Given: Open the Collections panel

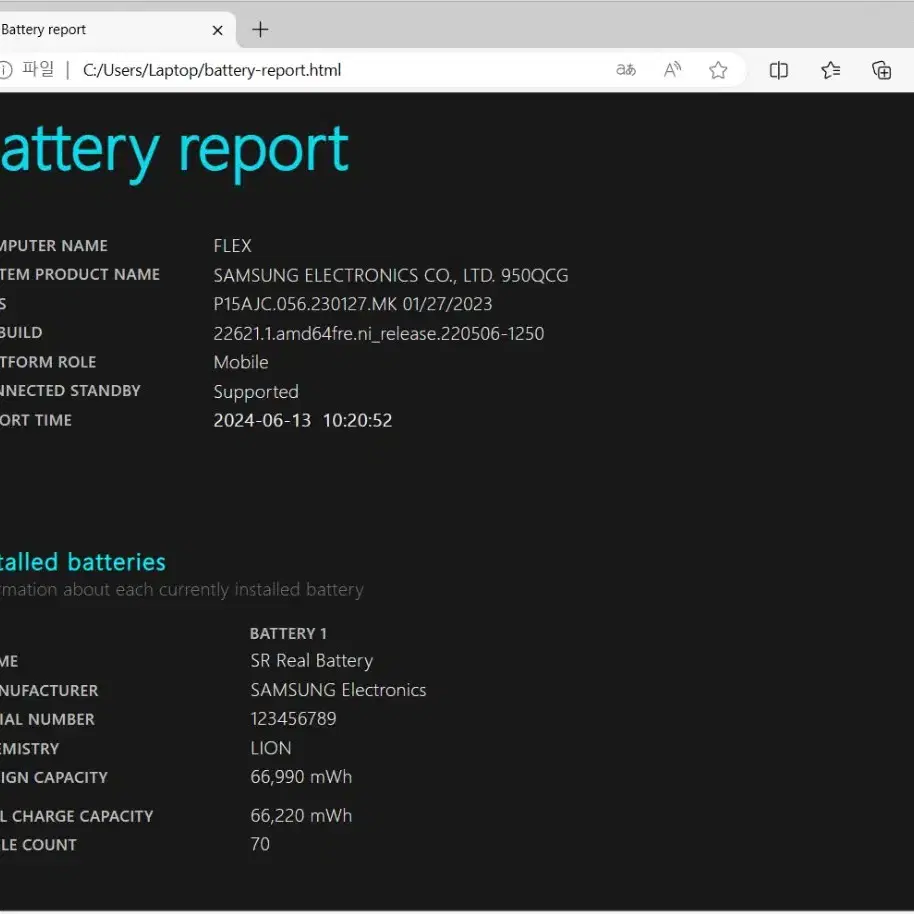Looking at the screenshot, I should pyautogui.click(x=881, y=70).
